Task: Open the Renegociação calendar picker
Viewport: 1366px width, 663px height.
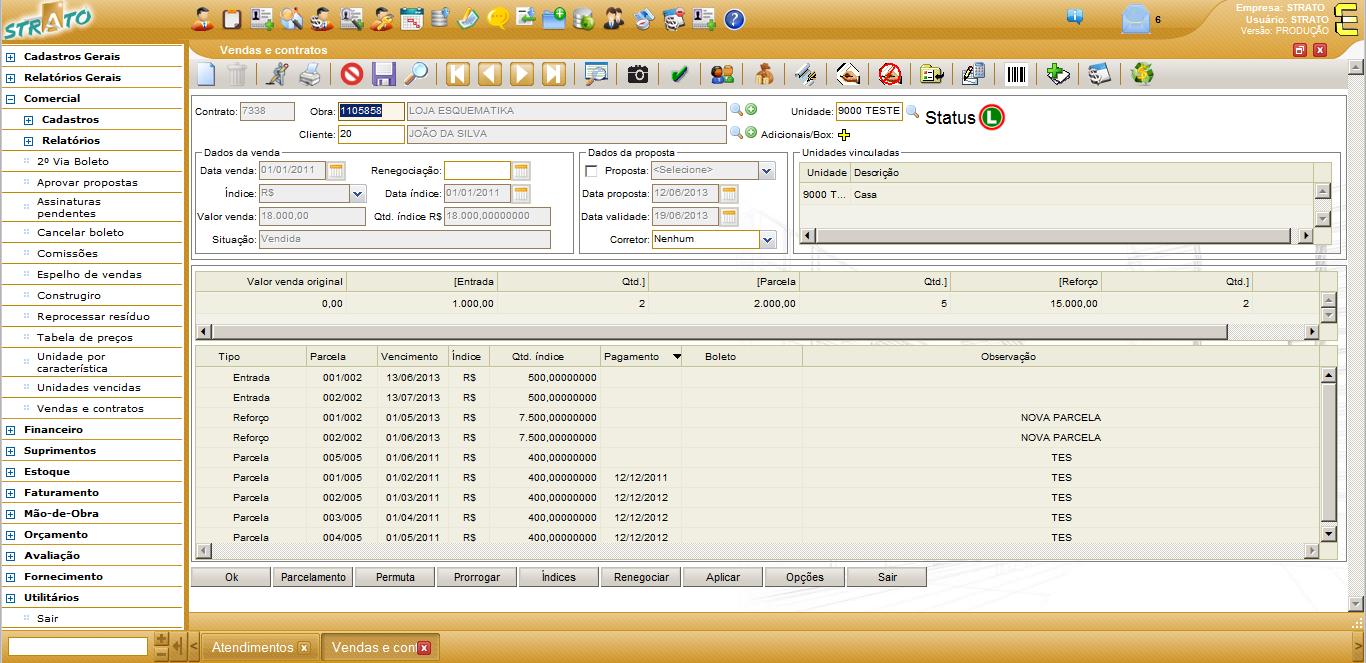Action: pos(521,171)
